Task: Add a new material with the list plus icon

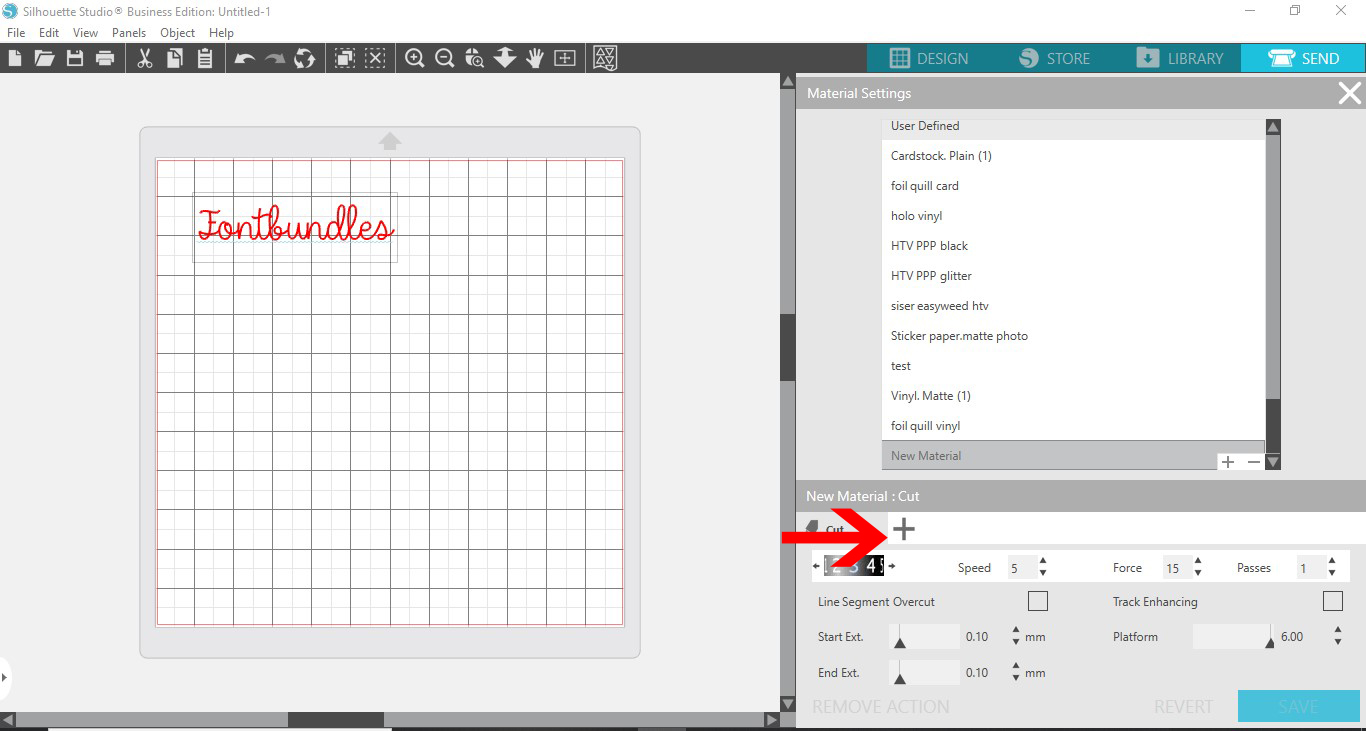Action: (1228, 462)
